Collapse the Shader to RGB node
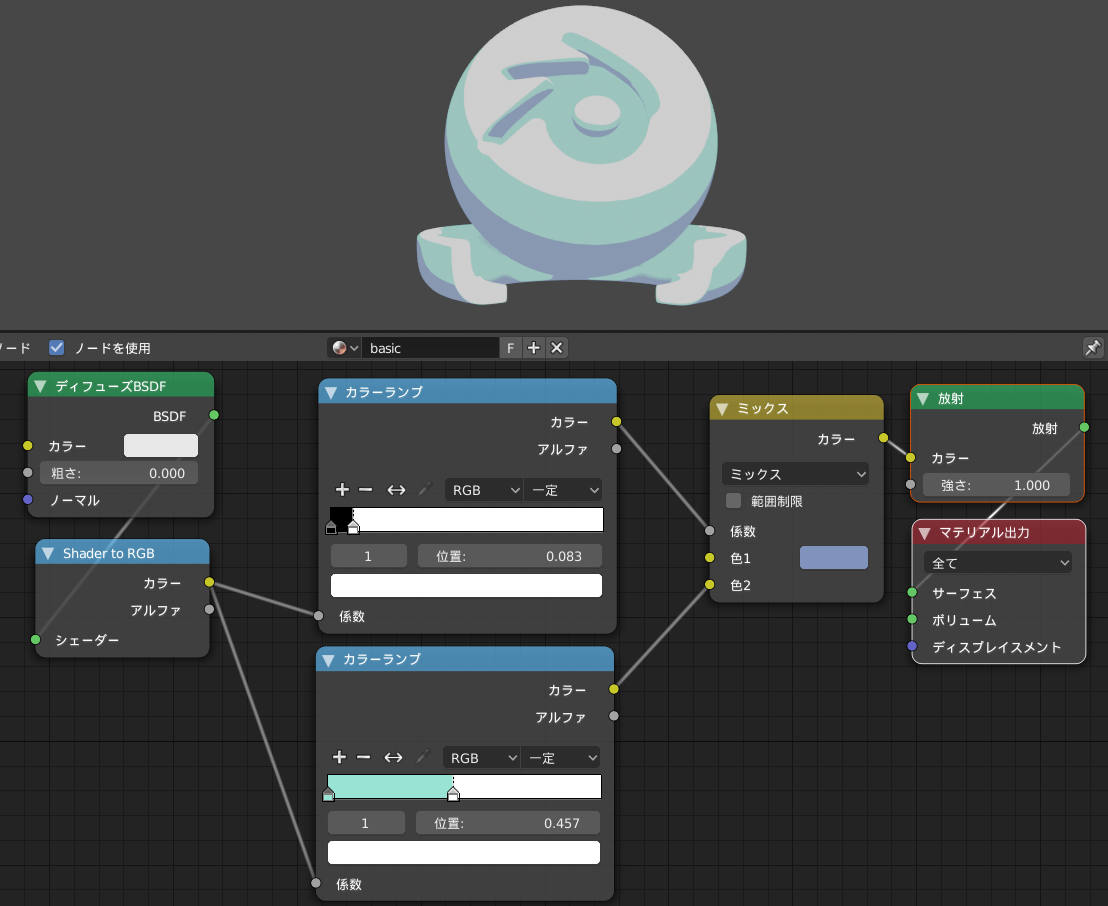This screenshot has height=906, width=1108. click(x=48, y=553)
